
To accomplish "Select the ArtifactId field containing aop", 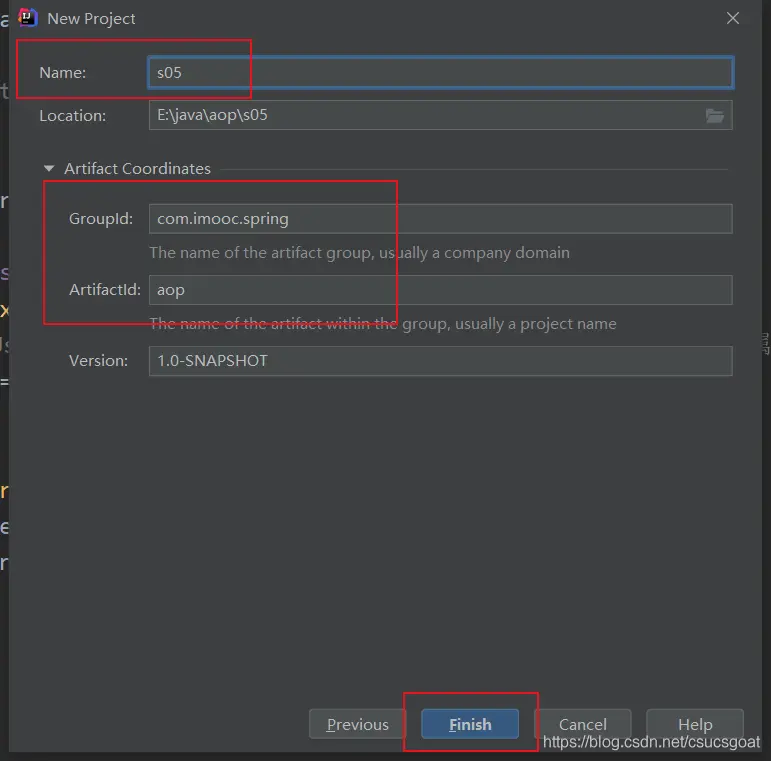I will tap(440, 290).
